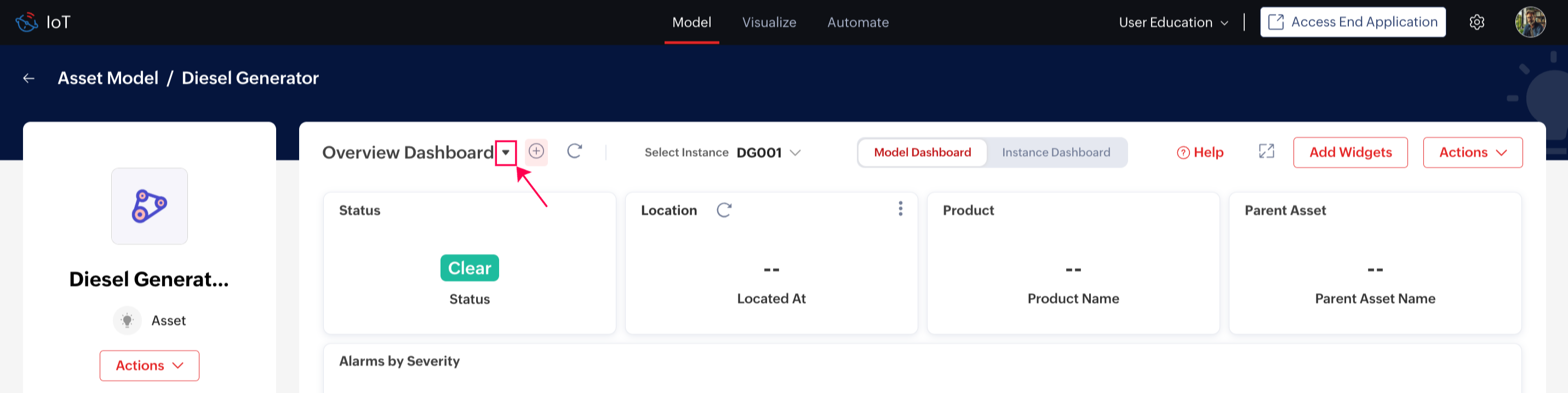The image size is (1568, 393).
Task: Refresh the Location widget
Action: point(724,210)
